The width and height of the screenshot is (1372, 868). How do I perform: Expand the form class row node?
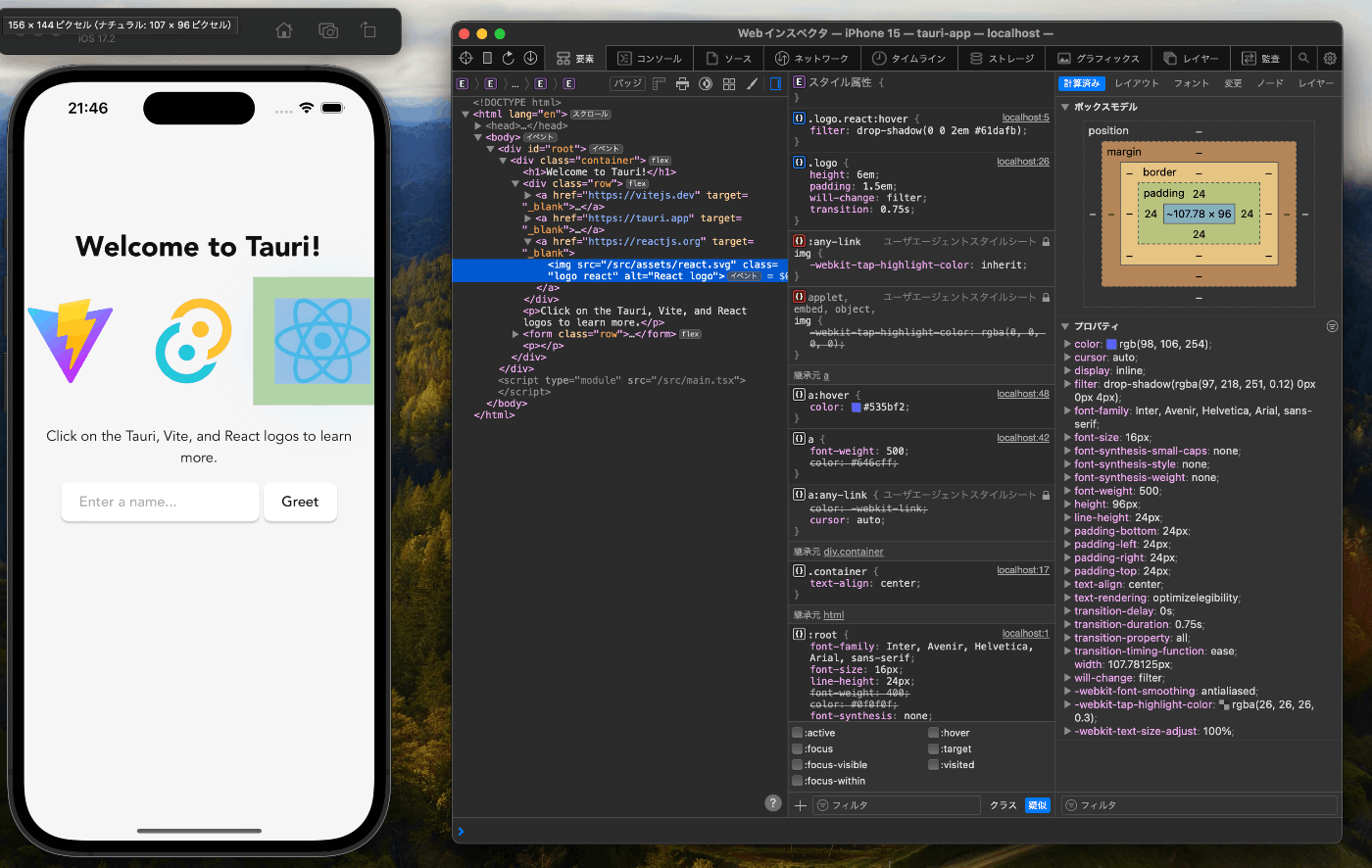tap(515, 334)
